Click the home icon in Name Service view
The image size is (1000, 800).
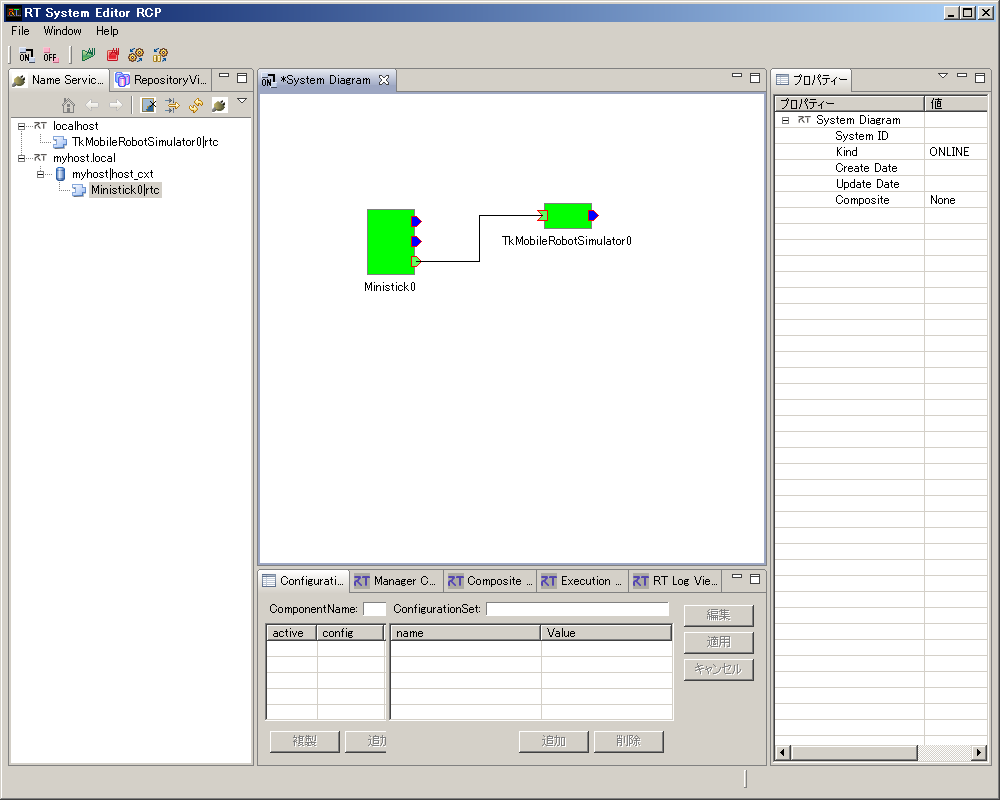68,105
